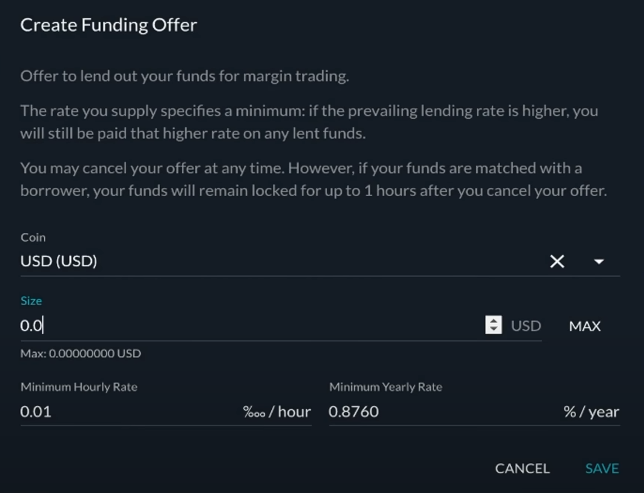Click the USD unit suffix in Size
This screenshot has width=644, height=493.
coord(526,326)
